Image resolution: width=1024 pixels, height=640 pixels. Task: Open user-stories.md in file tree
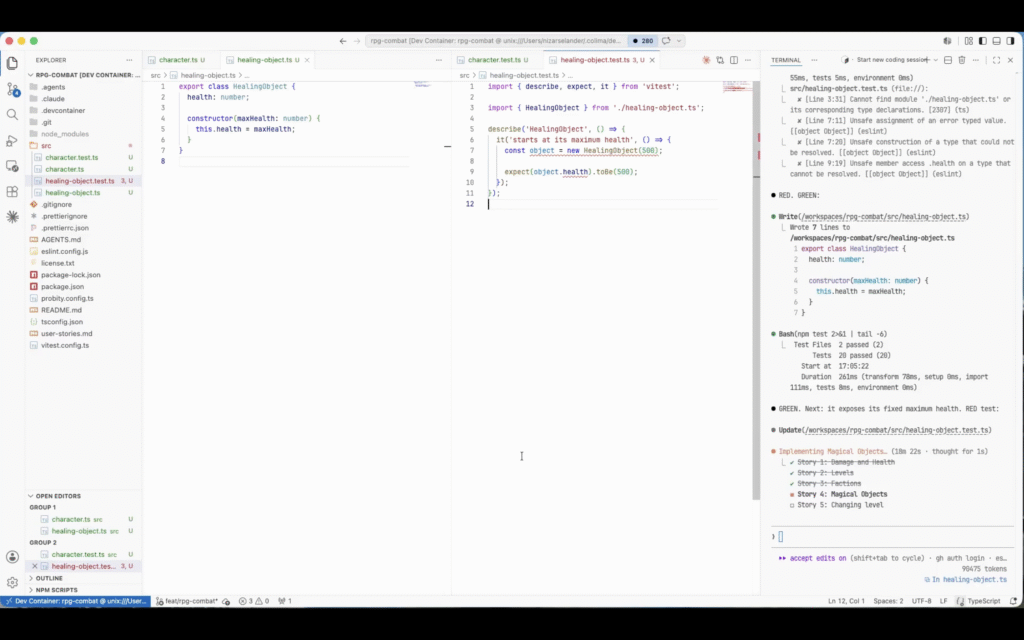coord(84,334)
